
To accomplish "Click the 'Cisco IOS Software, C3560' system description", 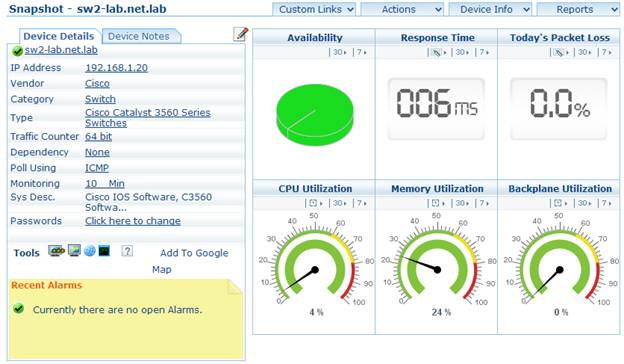I will pyautogui.click(x=148, y=202).
